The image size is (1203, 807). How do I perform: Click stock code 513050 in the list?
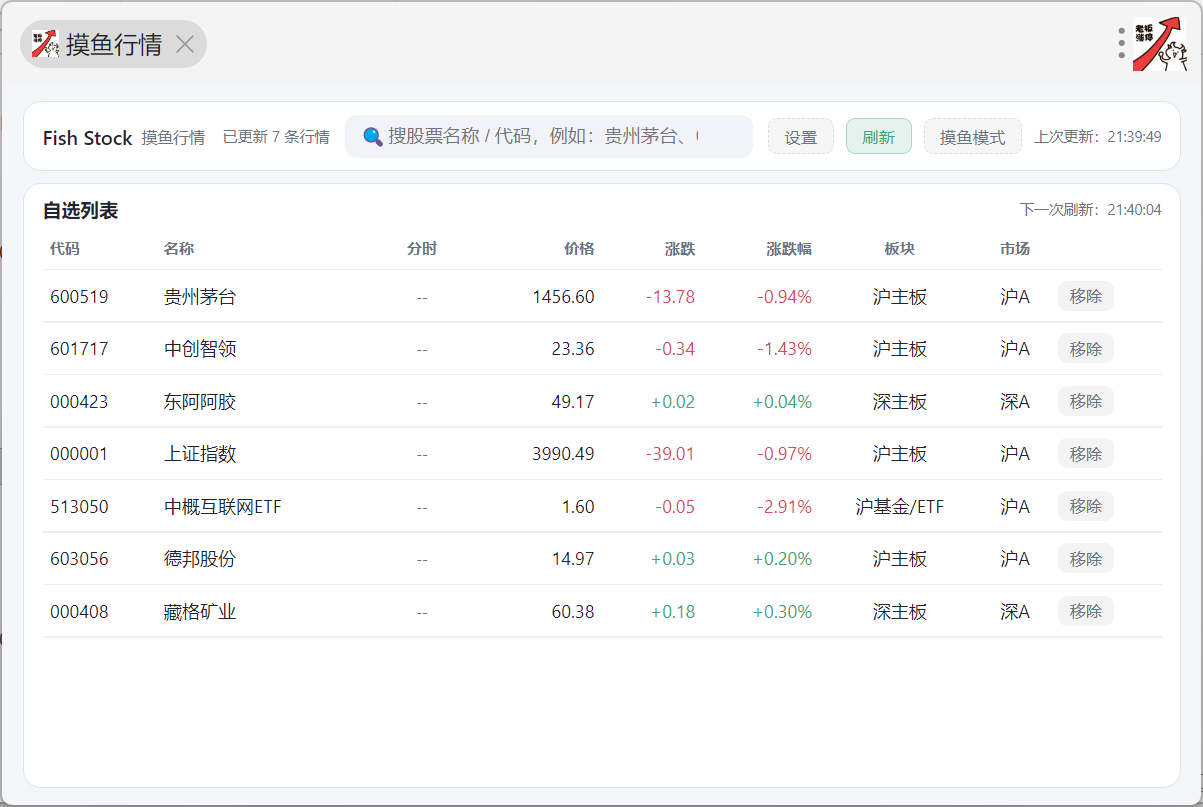(79, 507)
